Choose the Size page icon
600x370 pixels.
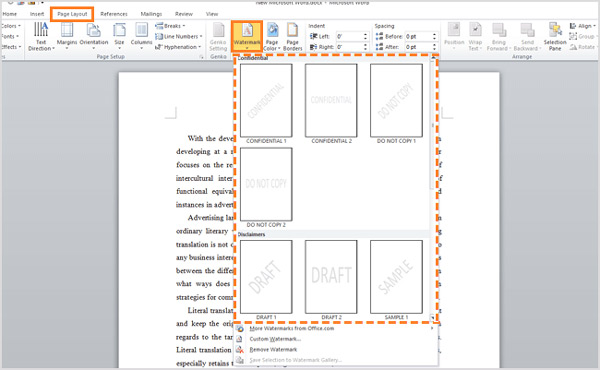119,36
